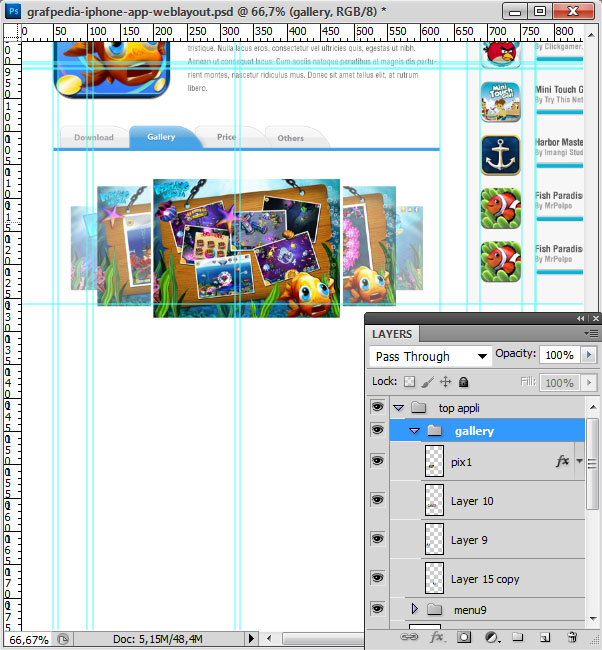Click the horizontal scroll left arrow
This screenshot has width=602, height=650.
(269, 639)
